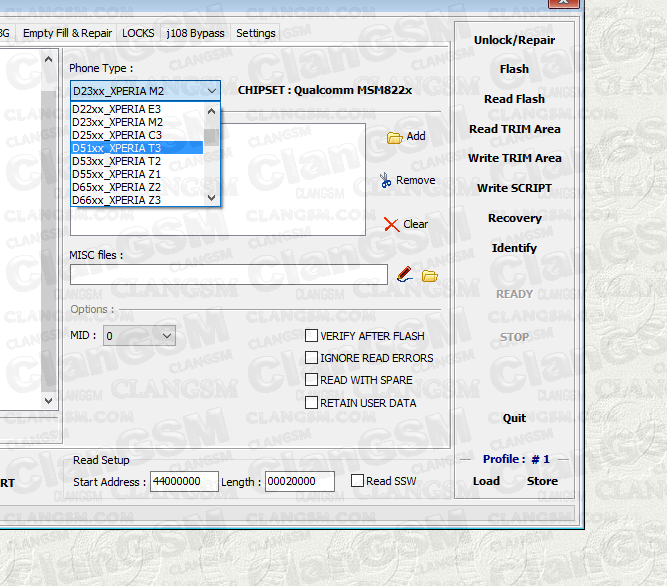Click the red X Clear icon
Image resolution: width=667 pixels, height=586 pixels.
[391, 225]
